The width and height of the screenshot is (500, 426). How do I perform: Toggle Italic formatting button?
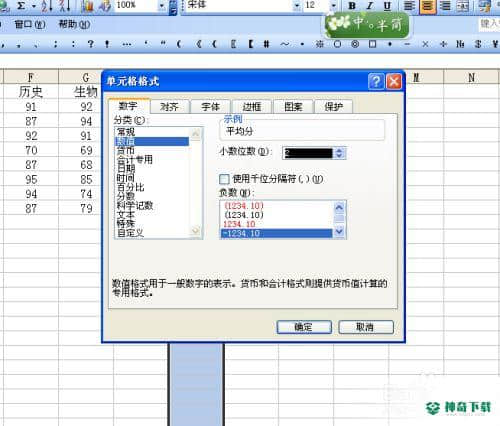point(369,6)
